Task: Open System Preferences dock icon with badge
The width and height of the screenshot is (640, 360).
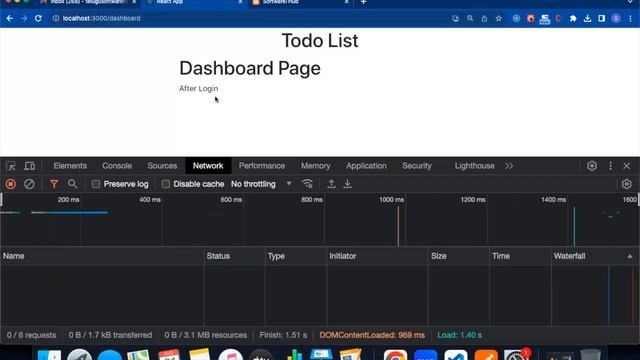Action: coord(516,355)
